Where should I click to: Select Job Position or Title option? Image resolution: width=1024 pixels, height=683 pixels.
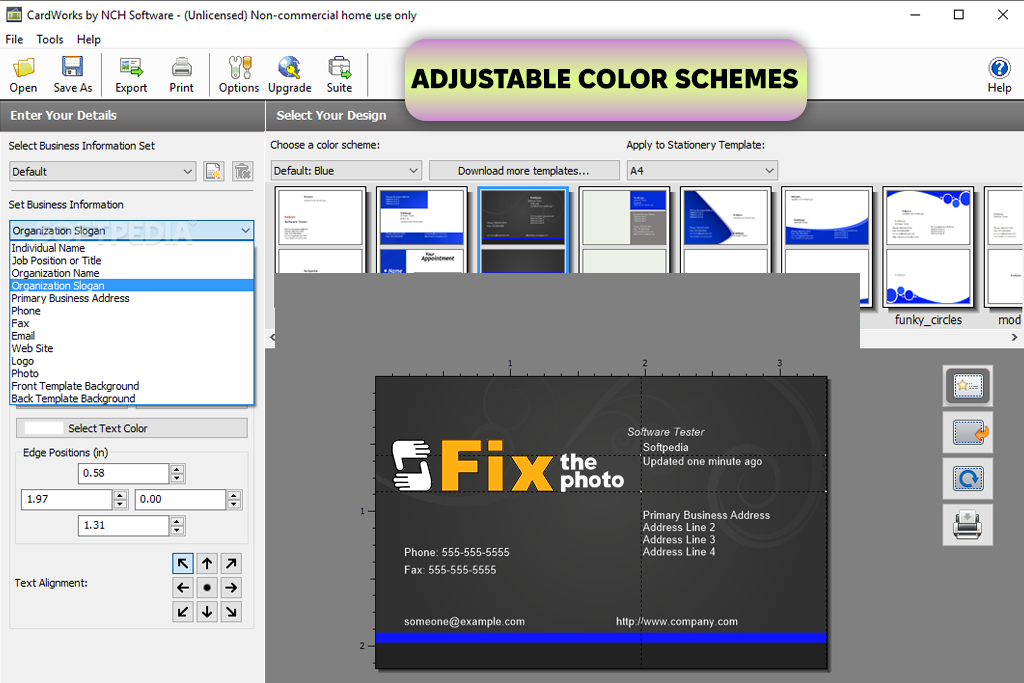click(x=131, y=261)
